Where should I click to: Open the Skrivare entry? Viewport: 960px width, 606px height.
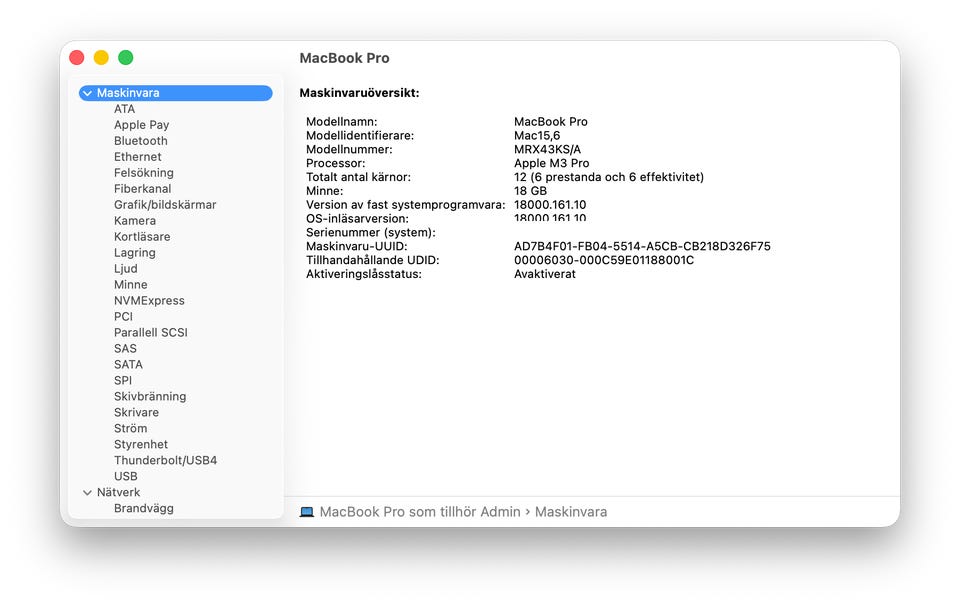[x=137, y=412]
